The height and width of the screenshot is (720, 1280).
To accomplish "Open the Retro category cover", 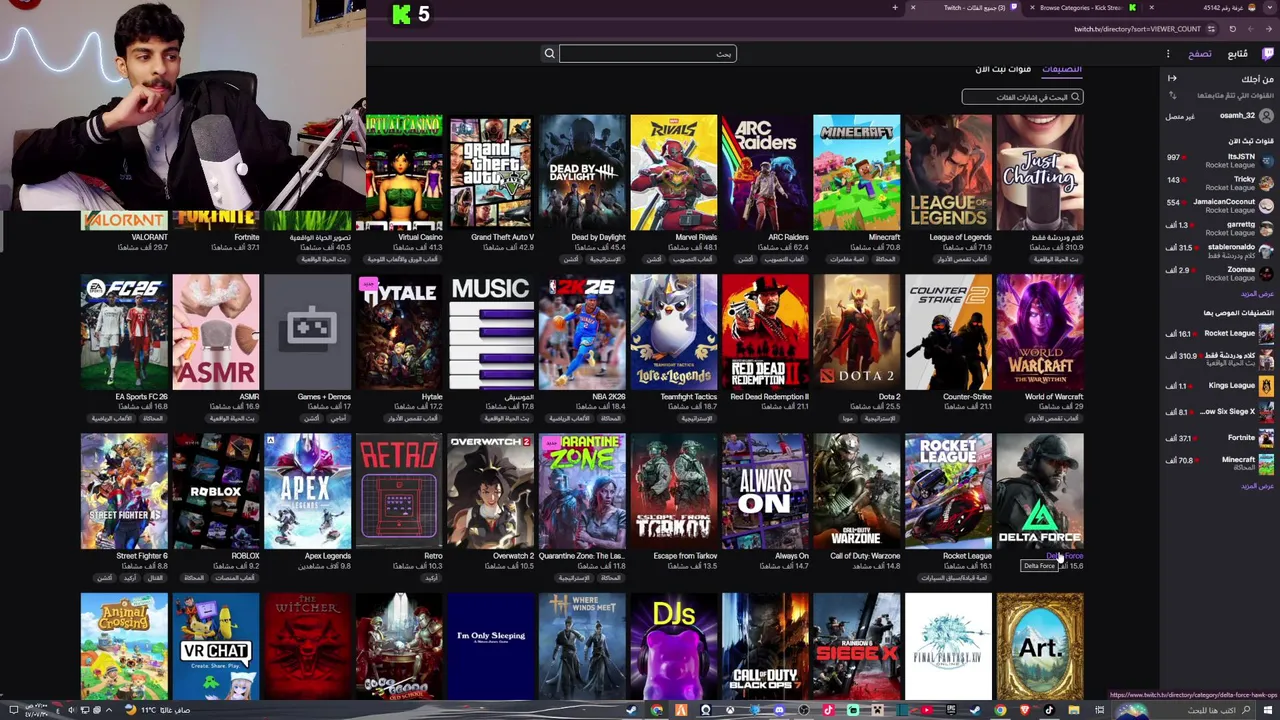I will click(399, 491).
